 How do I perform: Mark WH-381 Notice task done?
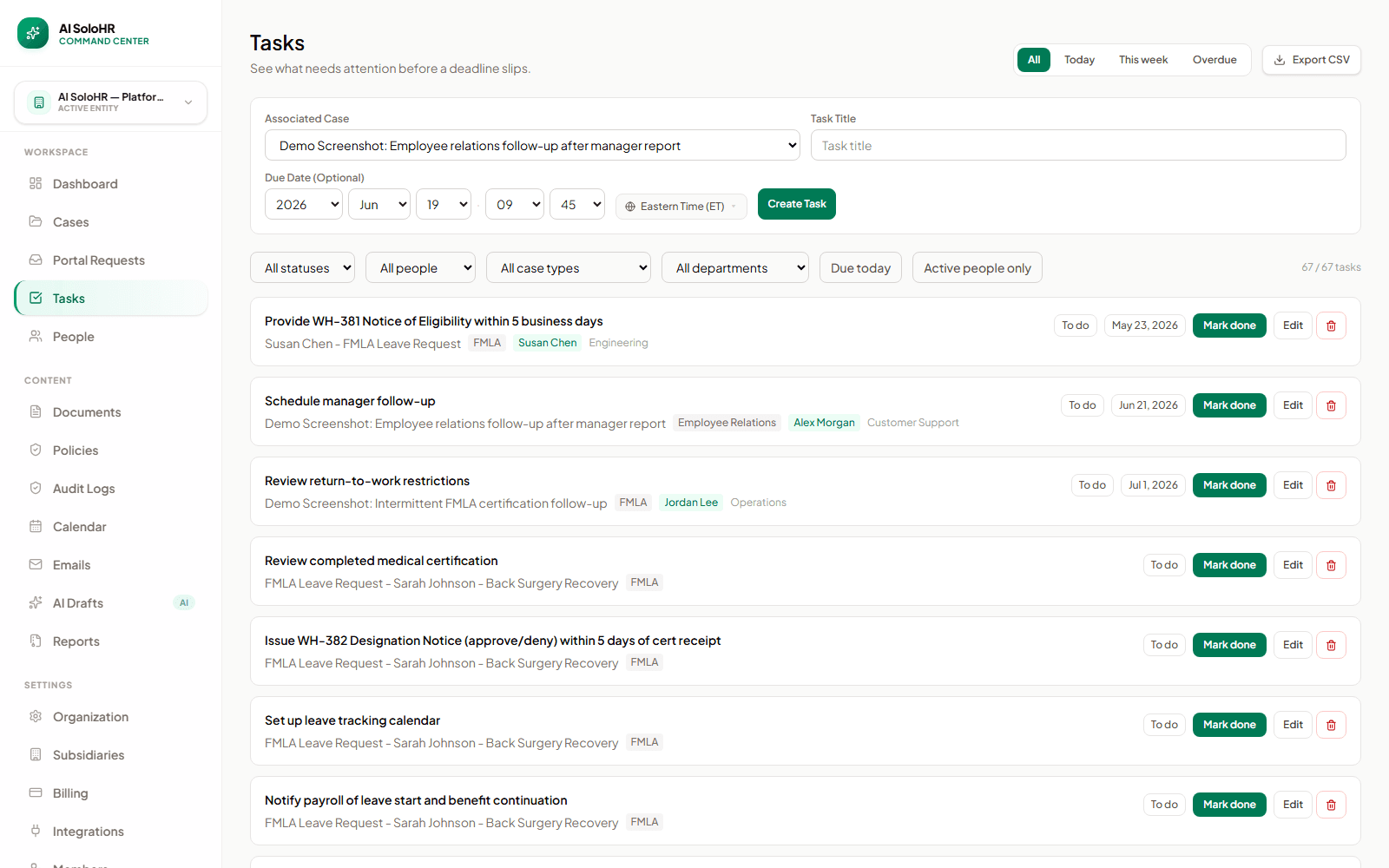(1229, 325)
